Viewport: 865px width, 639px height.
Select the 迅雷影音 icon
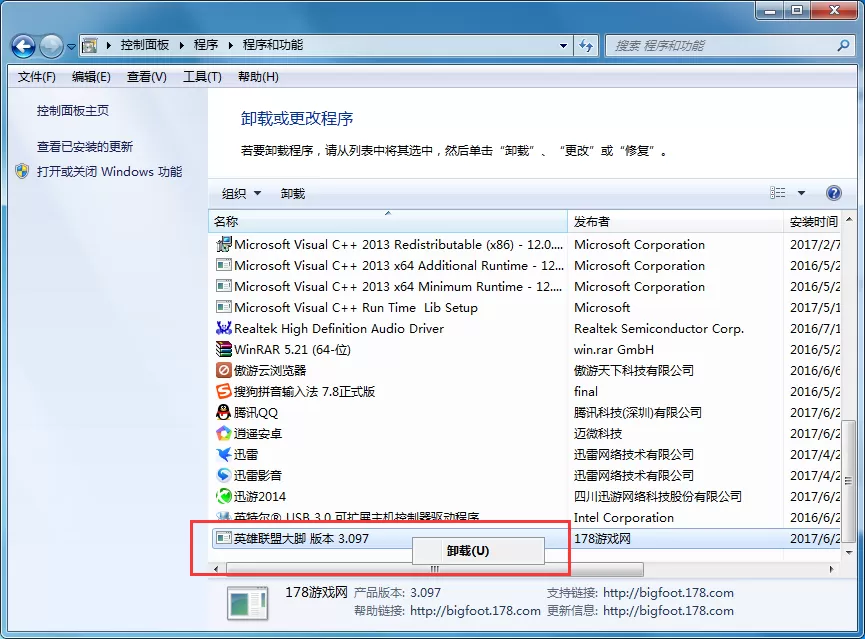pyautogui.click(x=223, y=475)
